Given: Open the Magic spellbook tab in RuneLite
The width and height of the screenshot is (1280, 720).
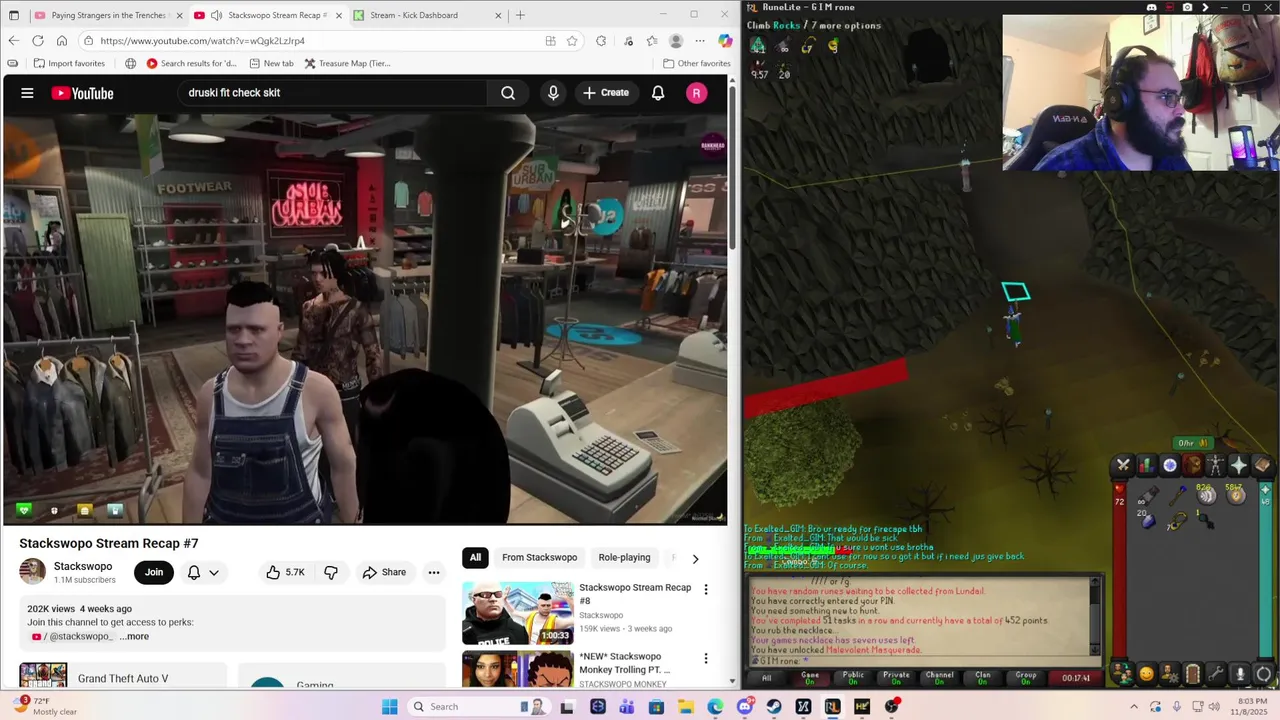Looking at the screenshot, I should [1262, 465].
